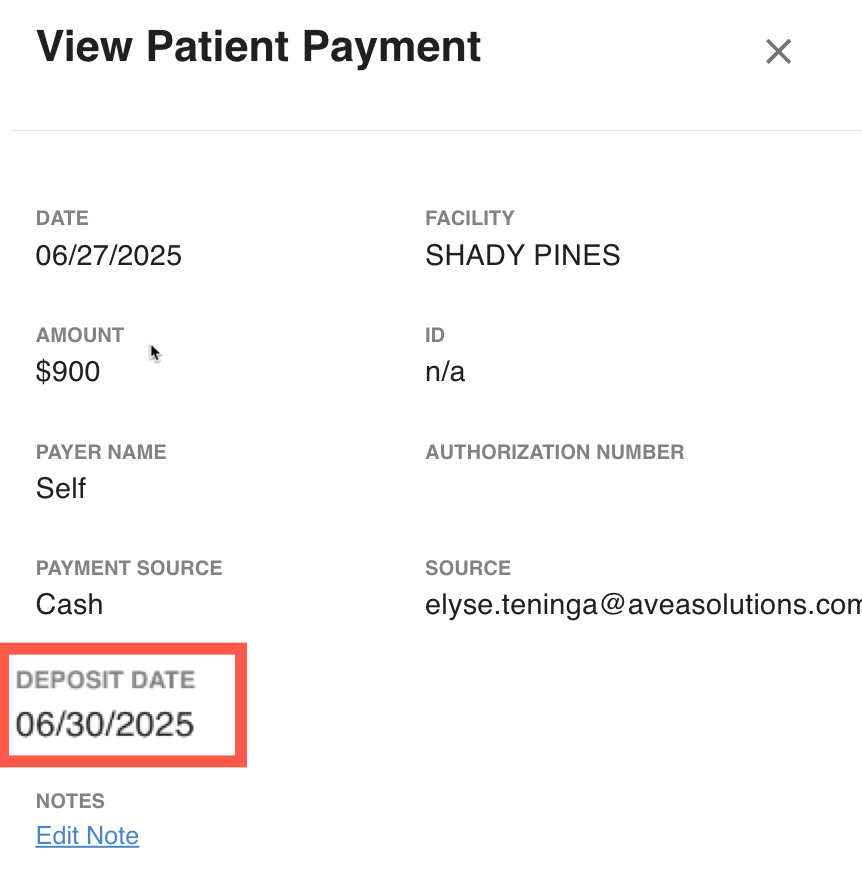The width and height of the screenshot is (862, 872).
Task: Close the View Patient Payment dialog
Action: (x=778, y=52)
